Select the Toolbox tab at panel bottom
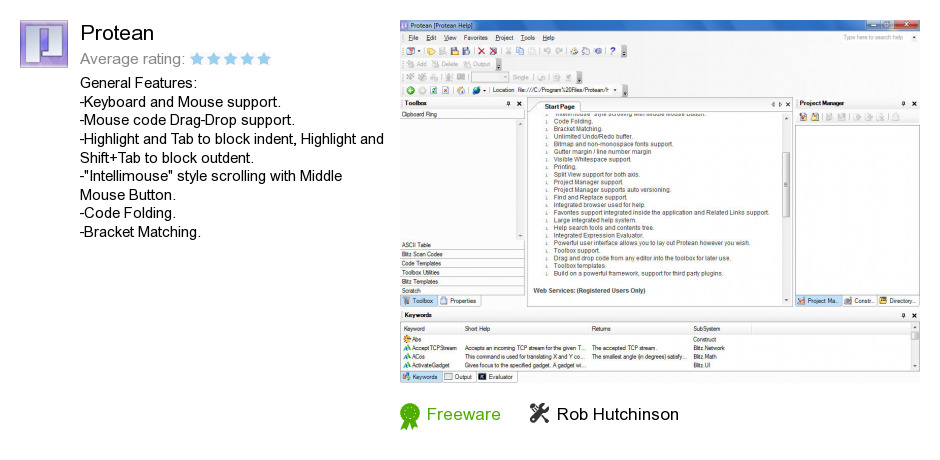 coord(418,300)
